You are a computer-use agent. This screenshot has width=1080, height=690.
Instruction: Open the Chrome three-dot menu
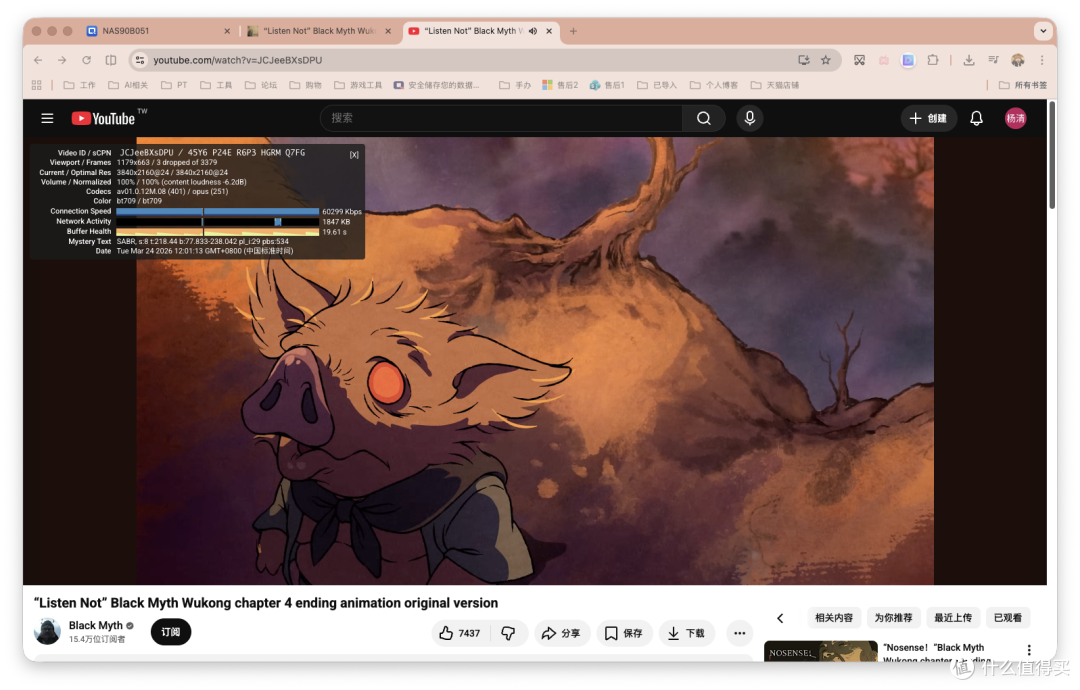(1042, 61)
